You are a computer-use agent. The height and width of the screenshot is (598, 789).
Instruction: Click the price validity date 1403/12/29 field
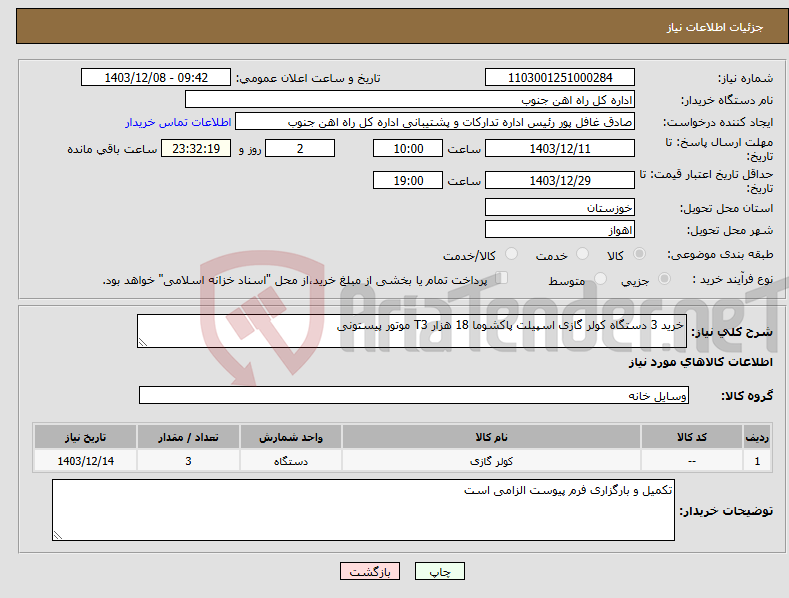[x=560, y=180]
